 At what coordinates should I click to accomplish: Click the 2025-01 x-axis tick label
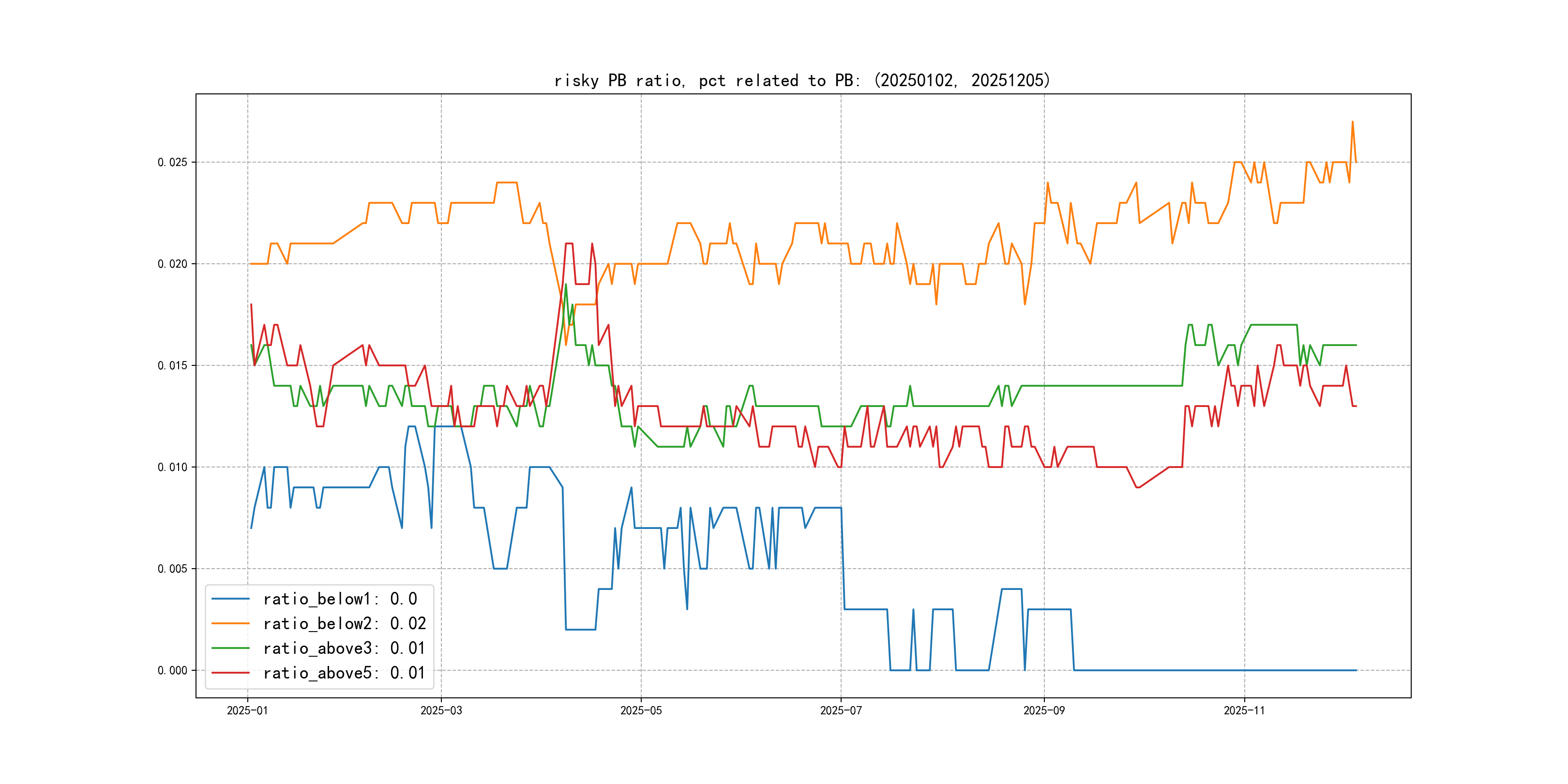(x=247, y=710)
